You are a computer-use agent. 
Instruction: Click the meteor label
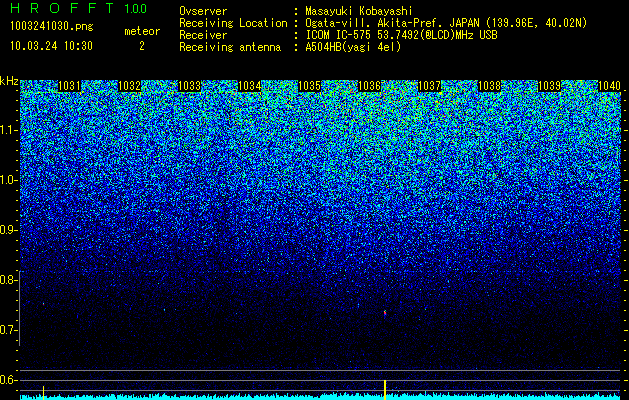[142, 31]
